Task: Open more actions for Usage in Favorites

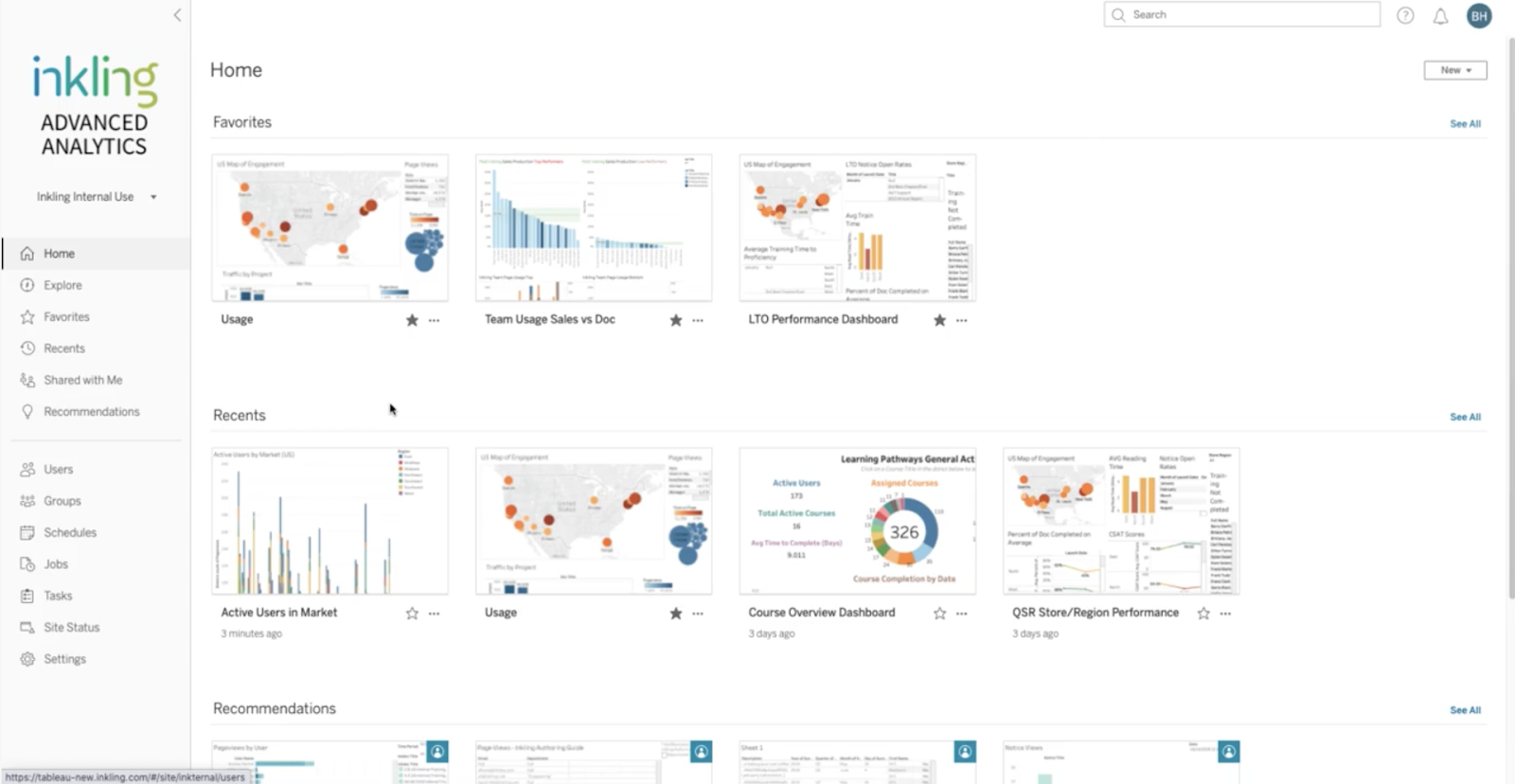Action: [x=434, y=320]
